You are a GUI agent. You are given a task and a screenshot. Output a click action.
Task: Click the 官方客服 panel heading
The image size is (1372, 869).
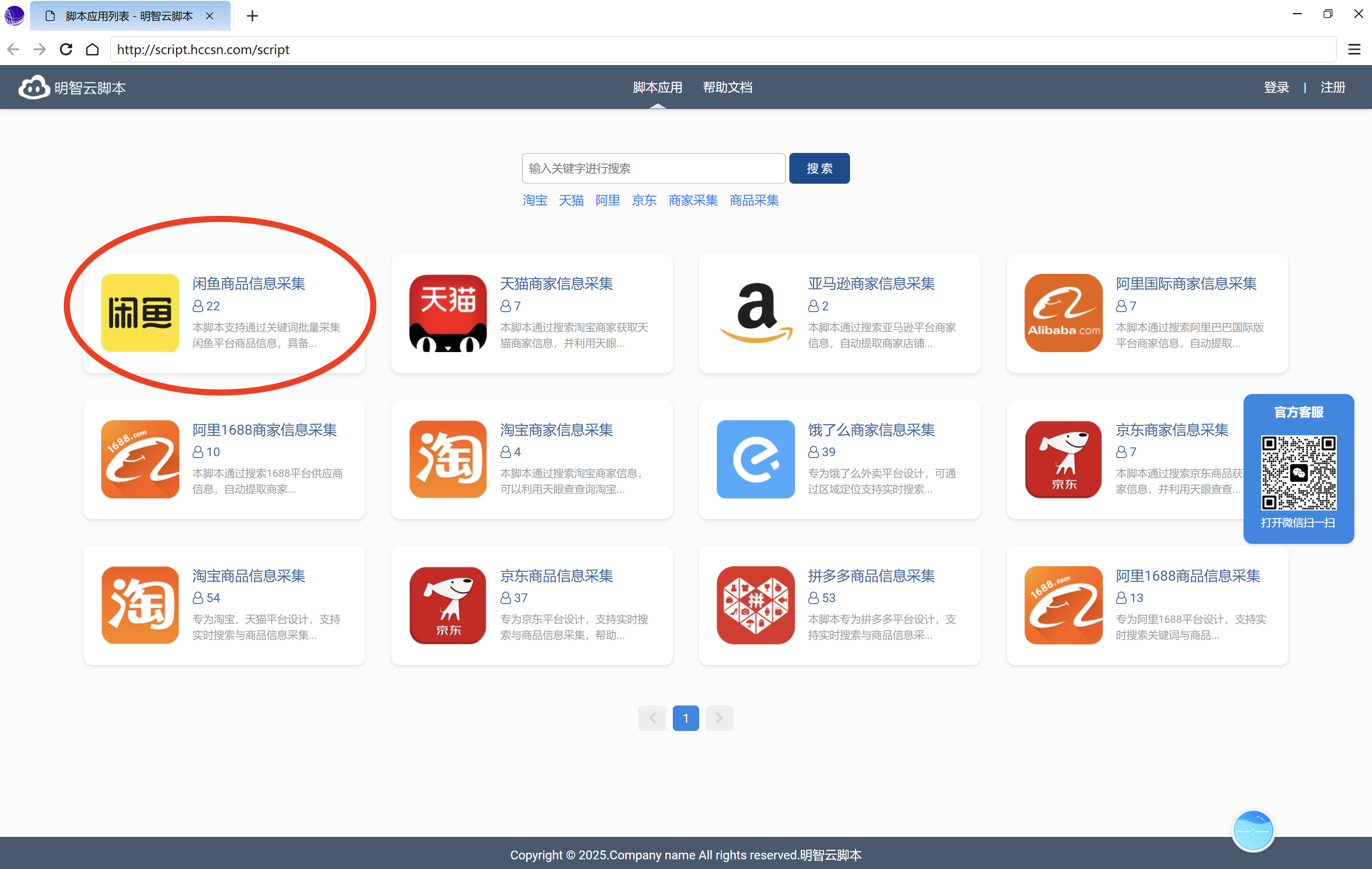click(1299, 412)
